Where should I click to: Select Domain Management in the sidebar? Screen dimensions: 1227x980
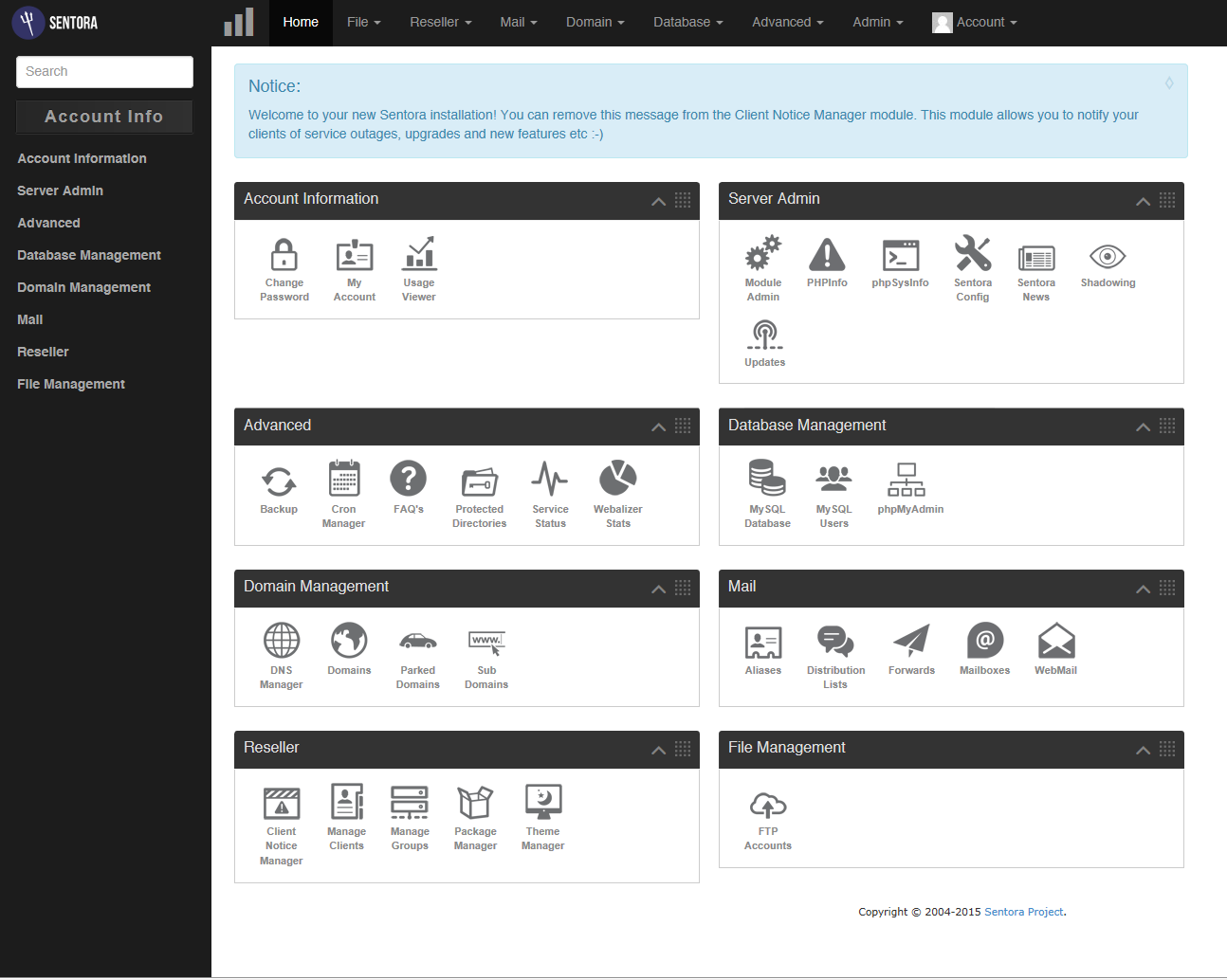[x=83, y=287]
